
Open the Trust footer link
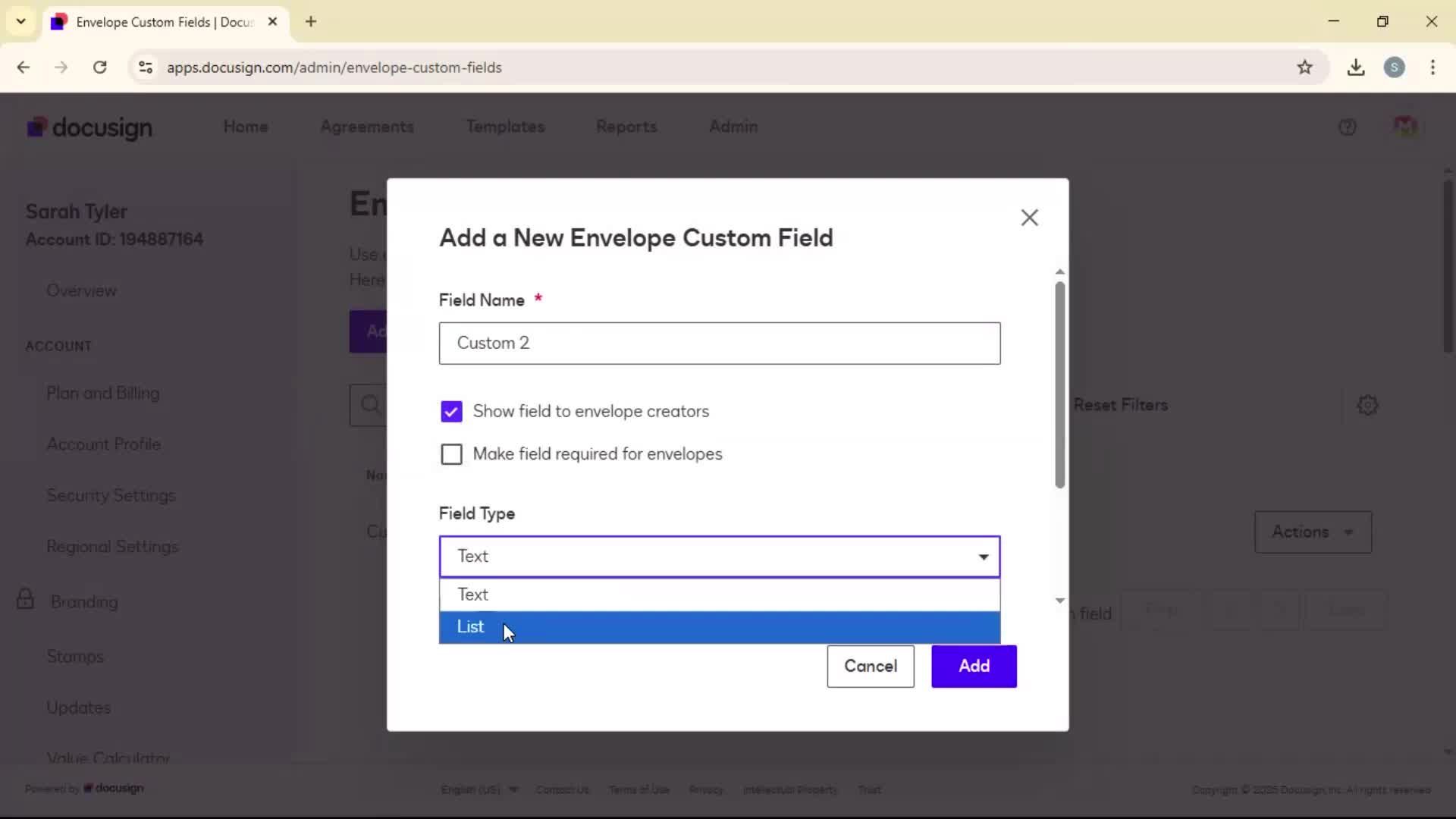(x=869, y=789)
